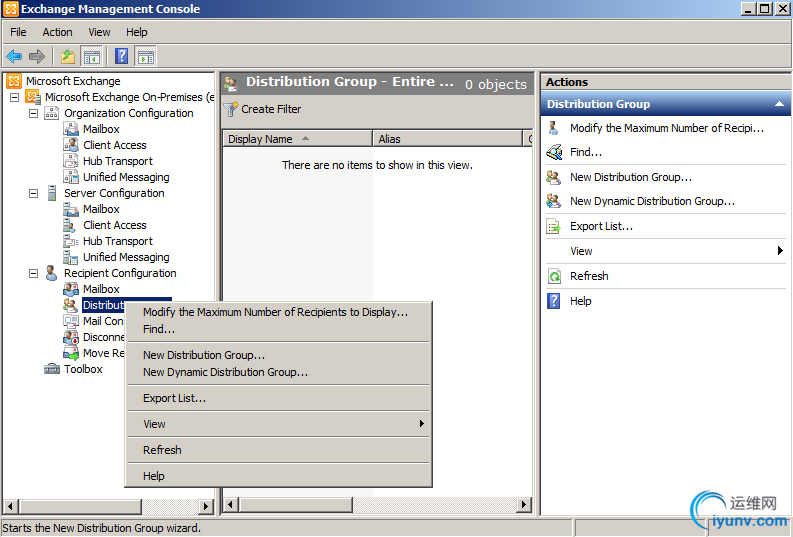This screenshot has width=793, height=537.
Task: Click the Find binoculars icon in Actions pane
Action: click(554, 152)
